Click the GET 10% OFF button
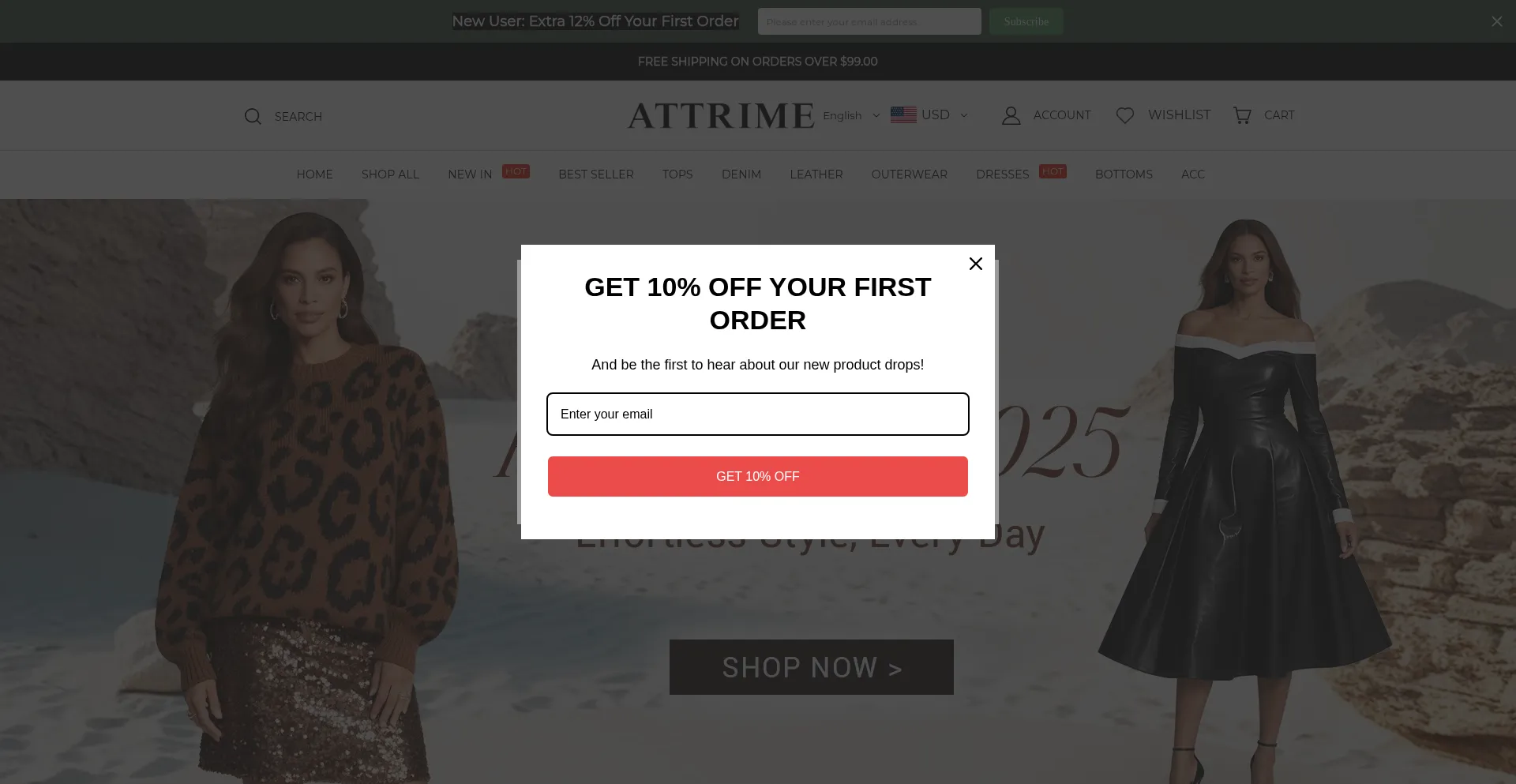This screenshot has width=1516, height=784. coord(758,476)
